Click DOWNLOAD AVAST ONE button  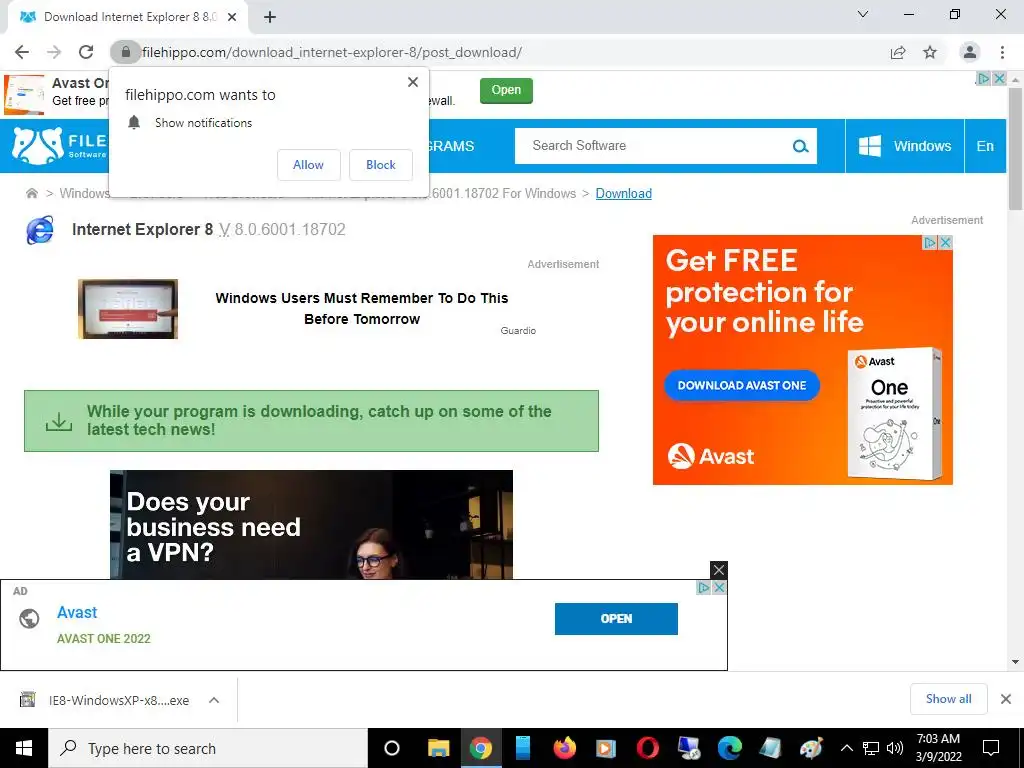(742, 385)
